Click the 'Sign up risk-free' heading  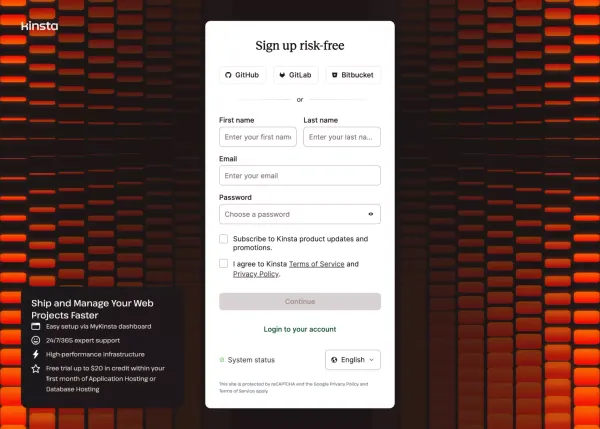click(x=300, y=46)
